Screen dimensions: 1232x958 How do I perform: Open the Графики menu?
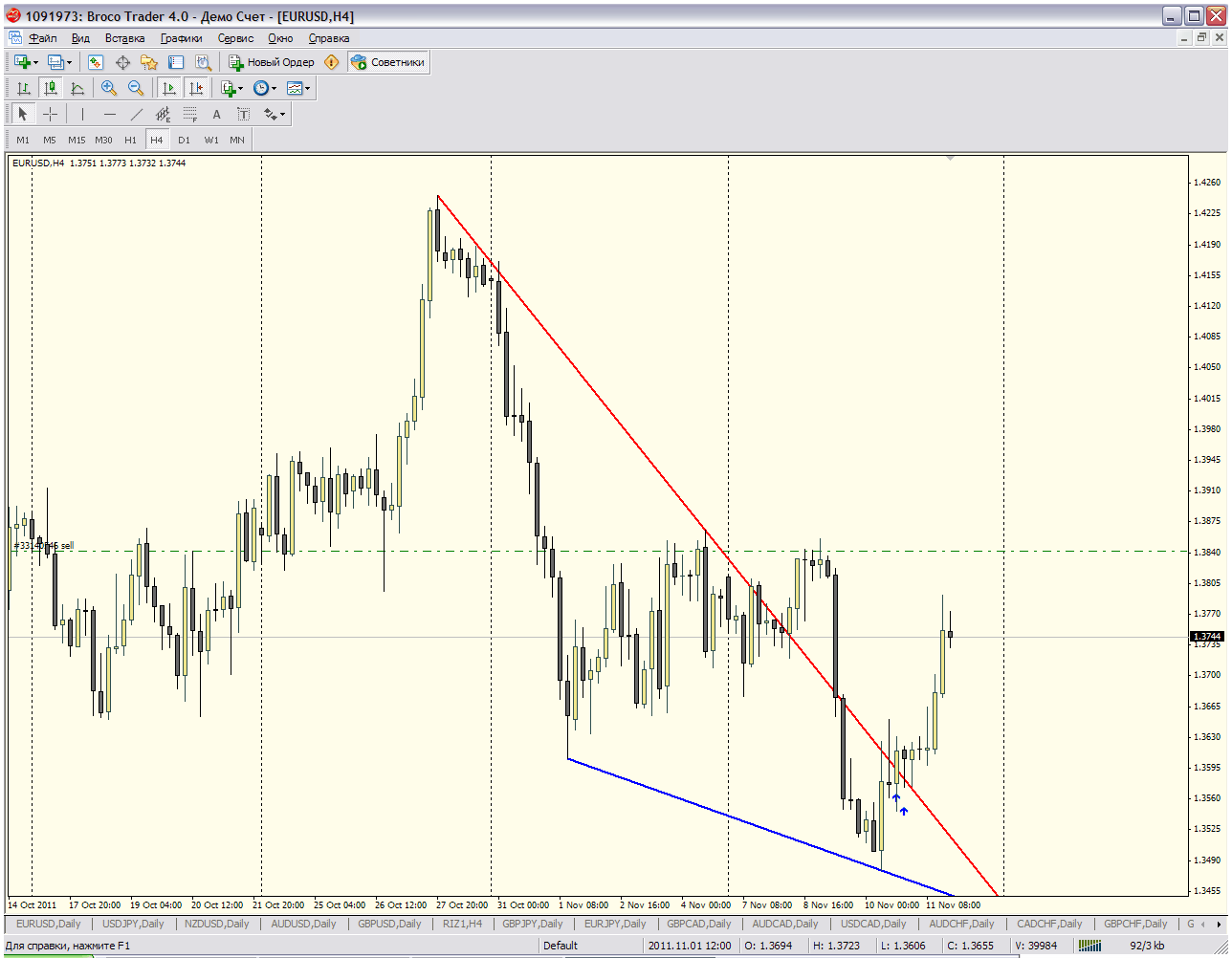click(x=182, y=38)
